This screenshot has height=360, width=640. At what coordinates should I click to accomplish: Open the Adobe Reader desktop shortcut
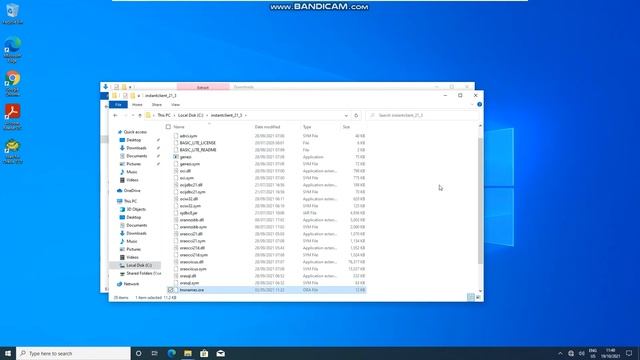(x=13, y=117)
